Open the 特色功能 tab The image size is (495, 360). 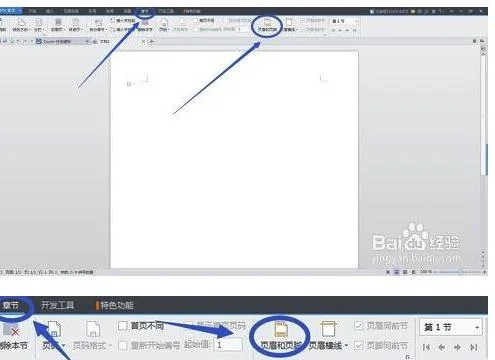click(117, 305)
